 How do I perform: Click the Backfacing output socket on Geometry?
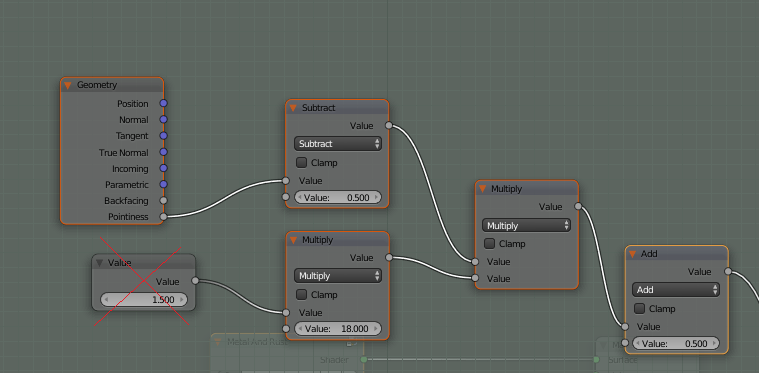click(164, 200)
